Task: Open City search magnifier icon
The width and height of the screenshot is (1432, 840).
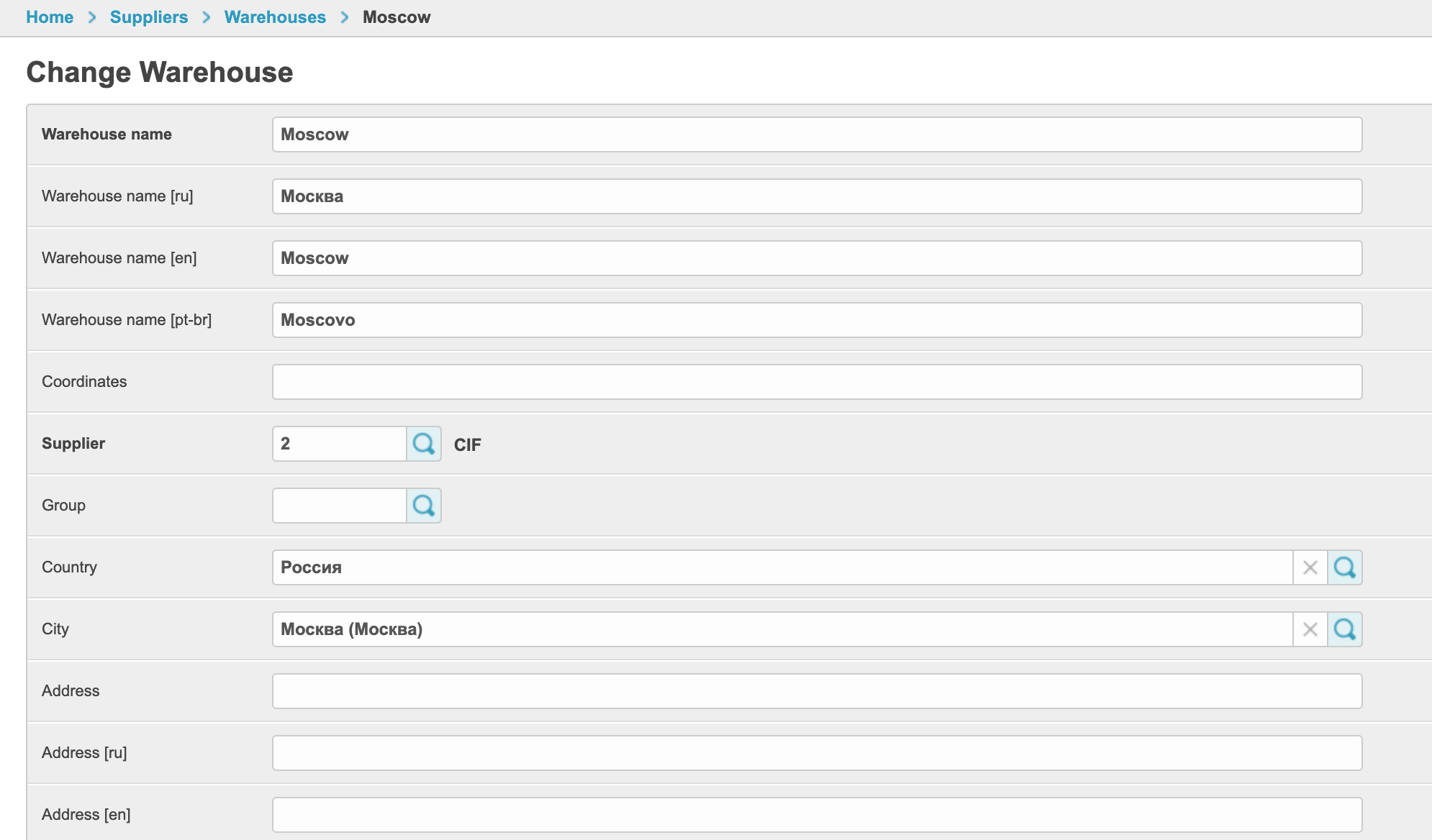Action: 1344,629
